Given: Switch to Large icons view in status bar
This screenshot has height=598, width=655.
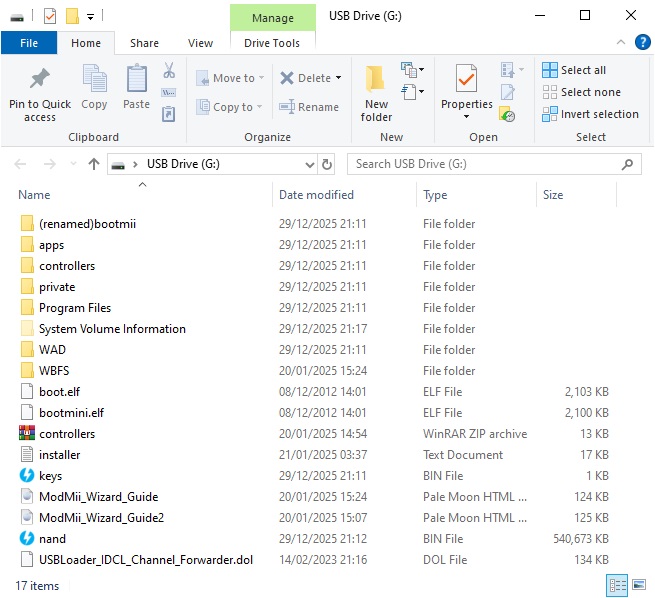Looking at the screenshot, I should pyautogui.click(x=639, y=585).
